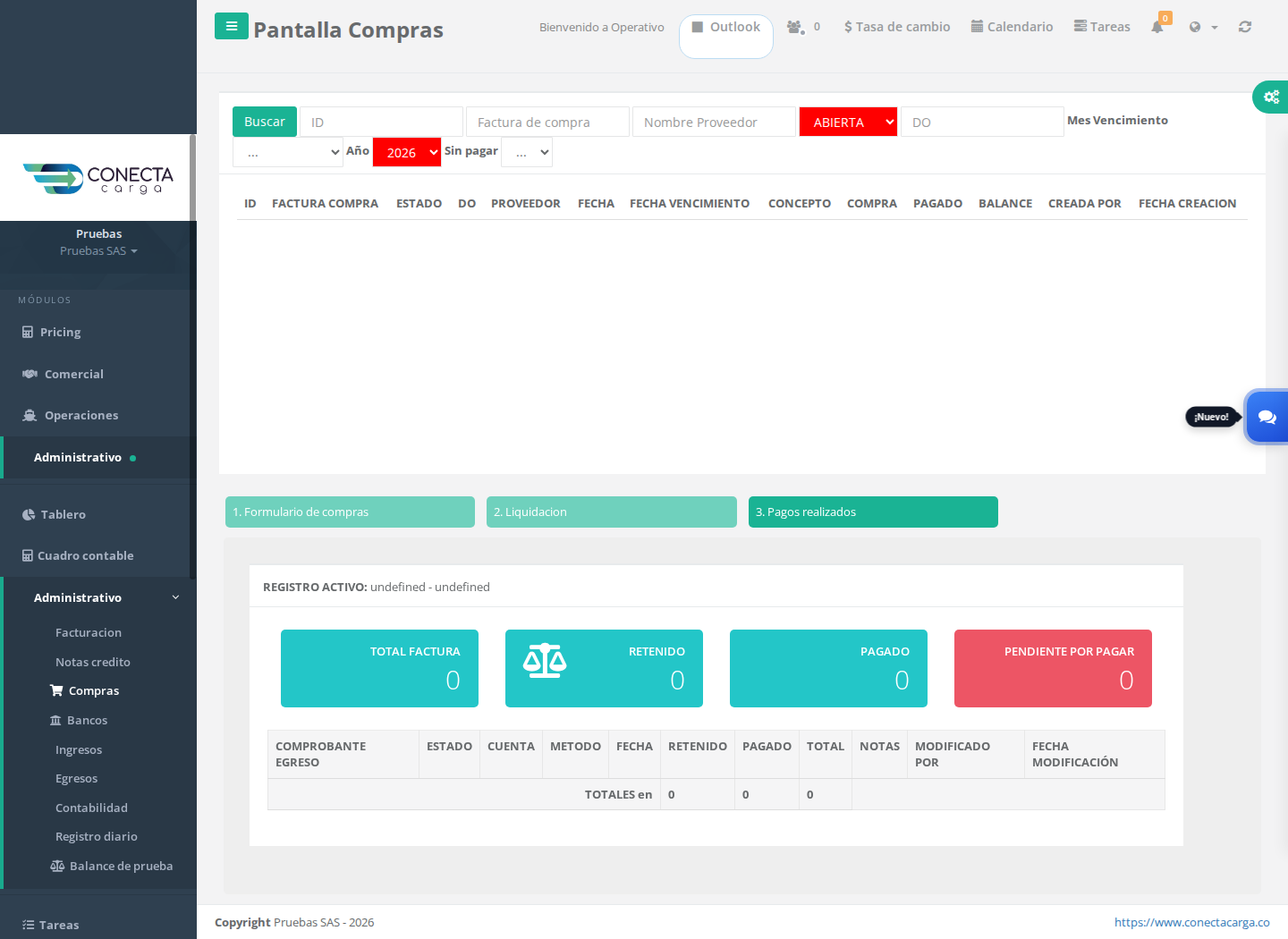The height and width of the screenshot is (939, 1288).
Task: Focus the Nombre Proveedor field
Action: pyautogui.click(x=714, y=122)
